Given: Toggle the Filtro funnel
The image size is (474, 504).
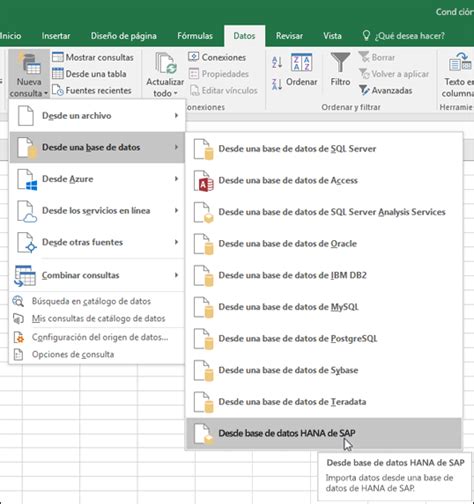Looking at the screenshot, I should tap(340, 69).
